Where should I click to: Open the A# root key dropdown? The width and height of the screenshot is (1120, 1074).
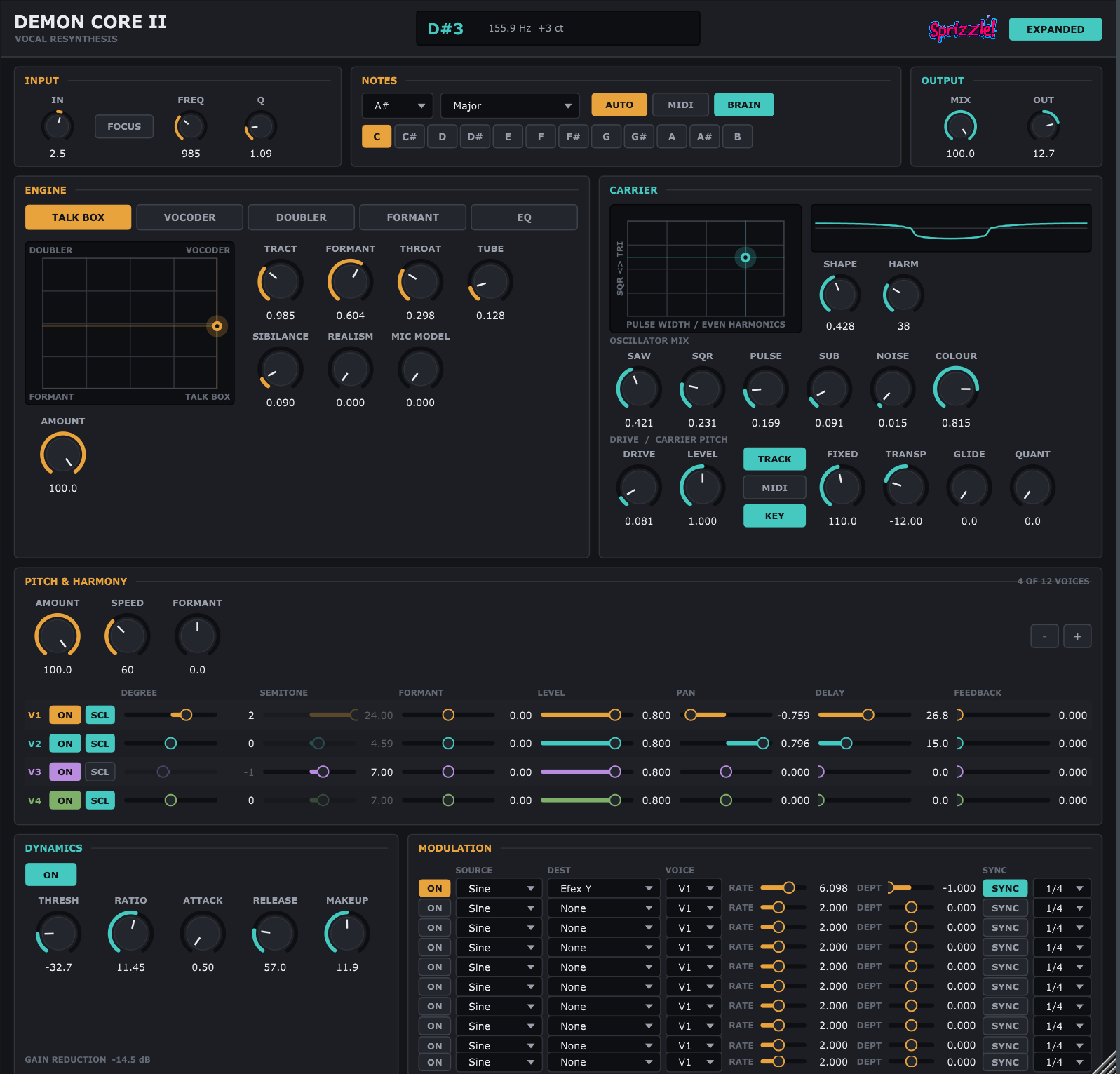coord(398,106)
